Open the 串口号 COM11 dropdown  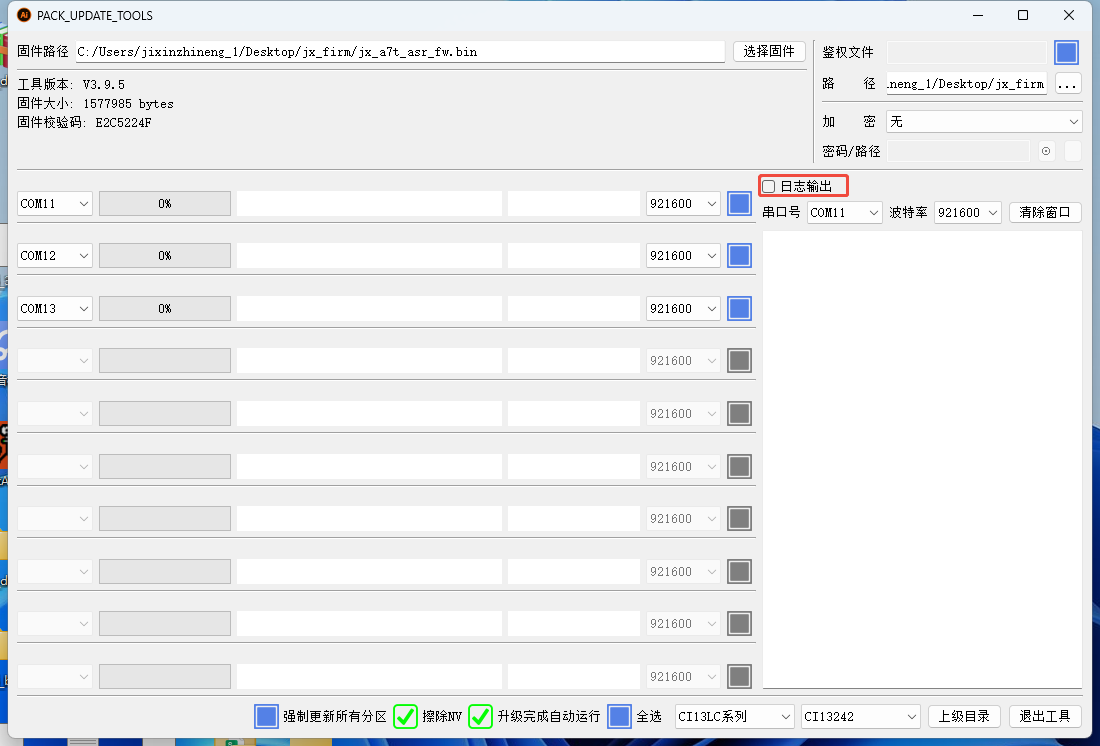pyautogui.click(x=844, y=213)
